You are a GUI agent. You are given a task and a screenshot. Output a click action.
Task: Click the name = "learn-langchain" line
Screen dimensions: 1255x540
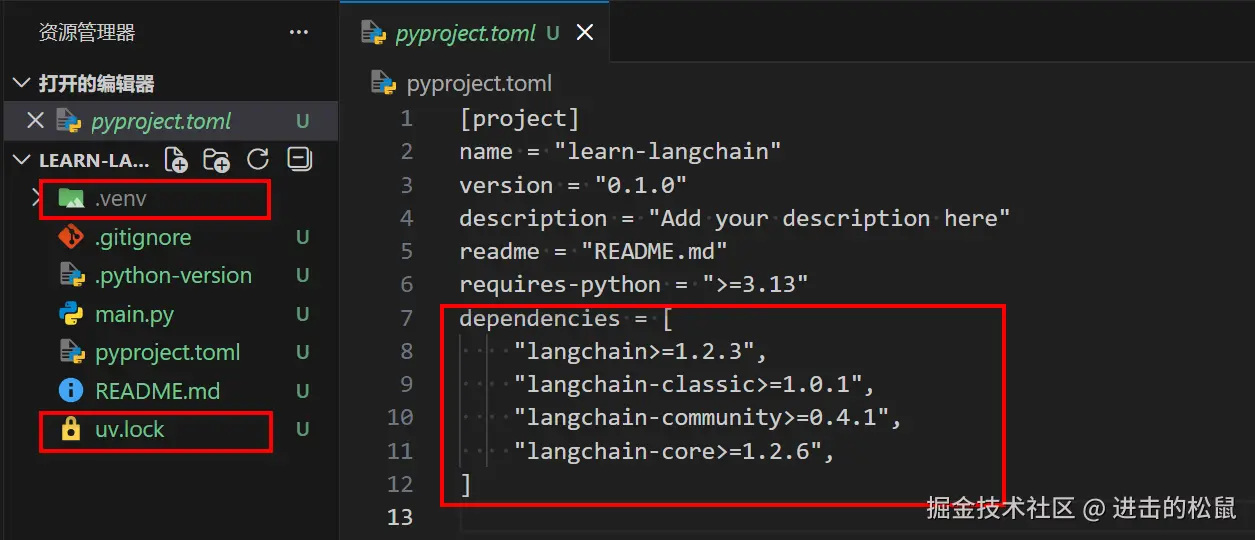620,152
